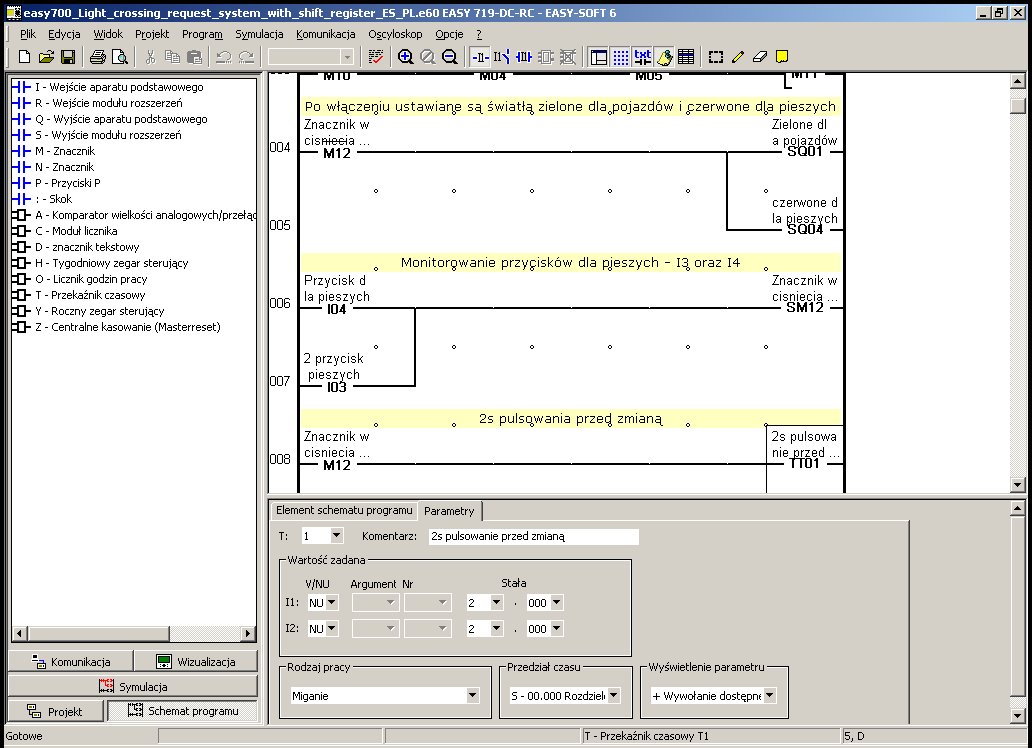Click the SM12 coil on rung 006
Screen dimensions: 1032x748
coord(805,307)
